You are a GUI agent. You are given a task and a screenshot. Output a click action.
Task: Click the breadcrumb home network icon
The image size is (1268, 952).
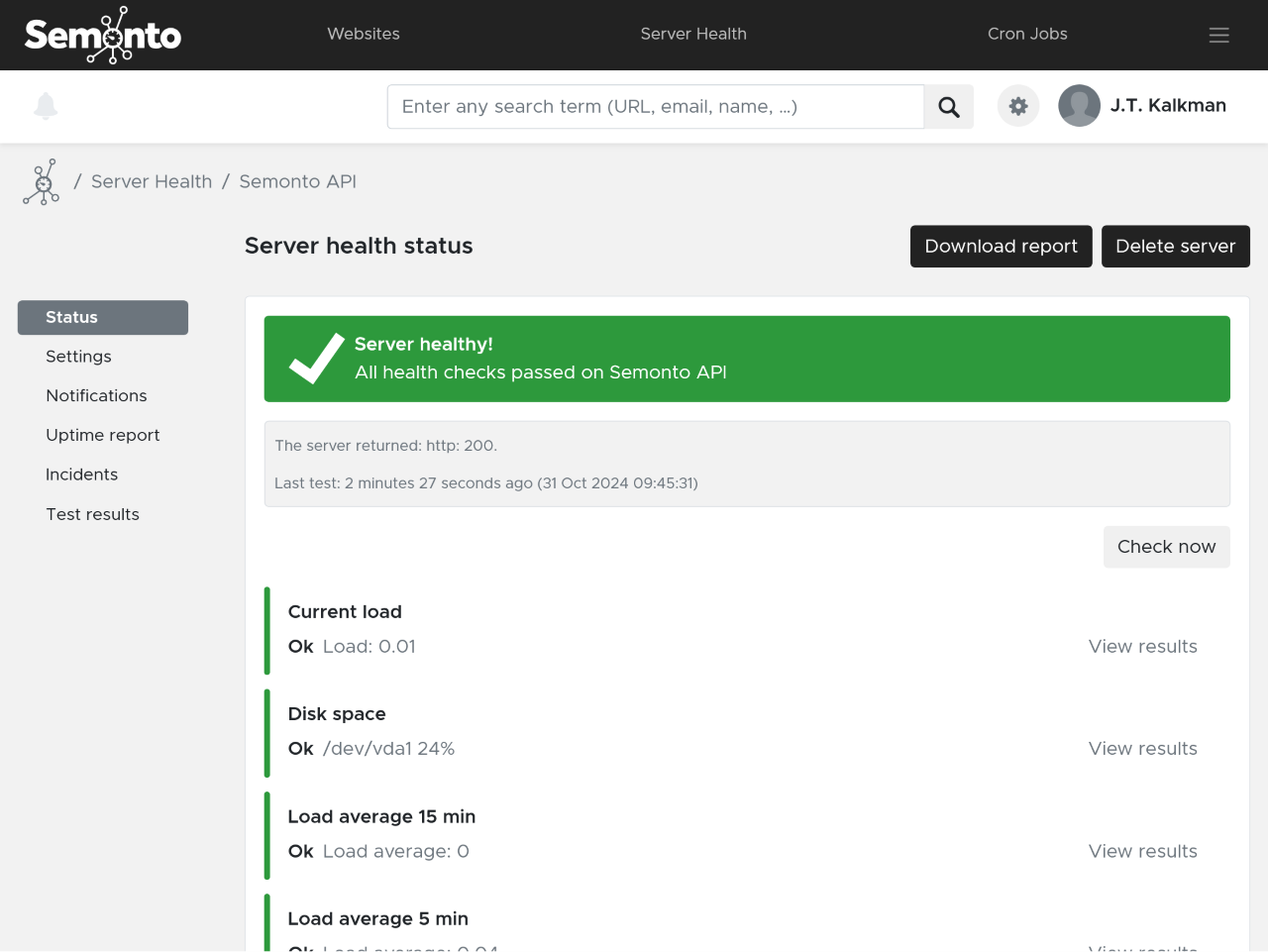42,182
